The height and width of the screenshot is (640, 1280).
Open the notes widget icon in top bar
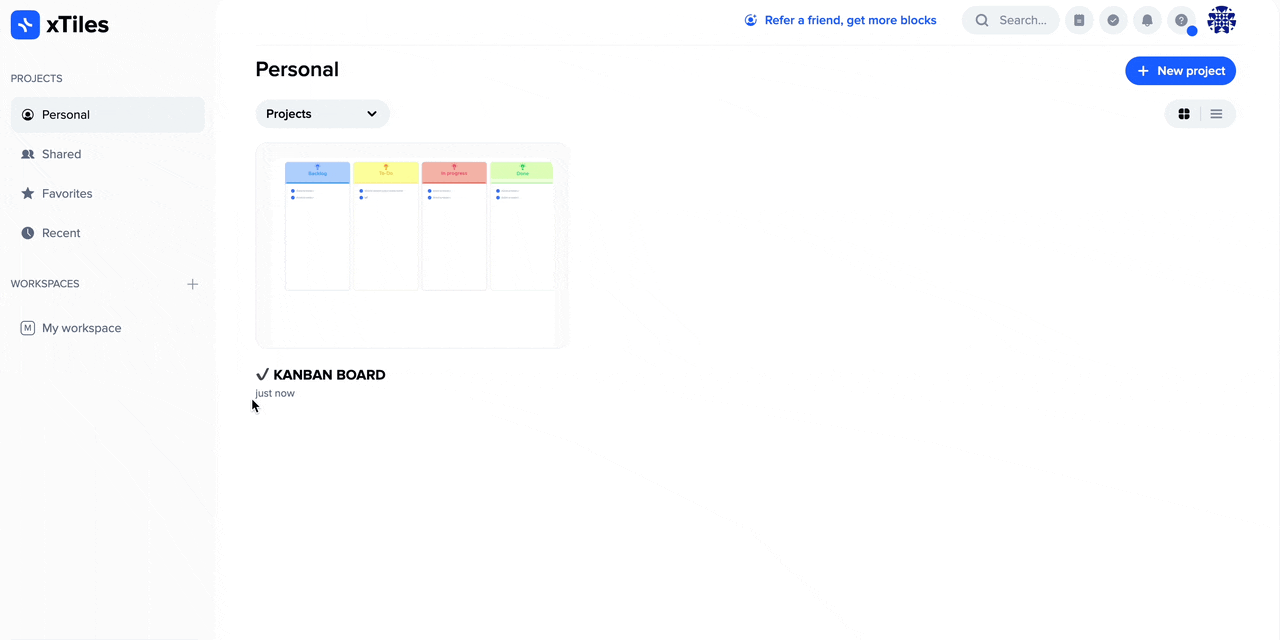(x=1079, y=20)
